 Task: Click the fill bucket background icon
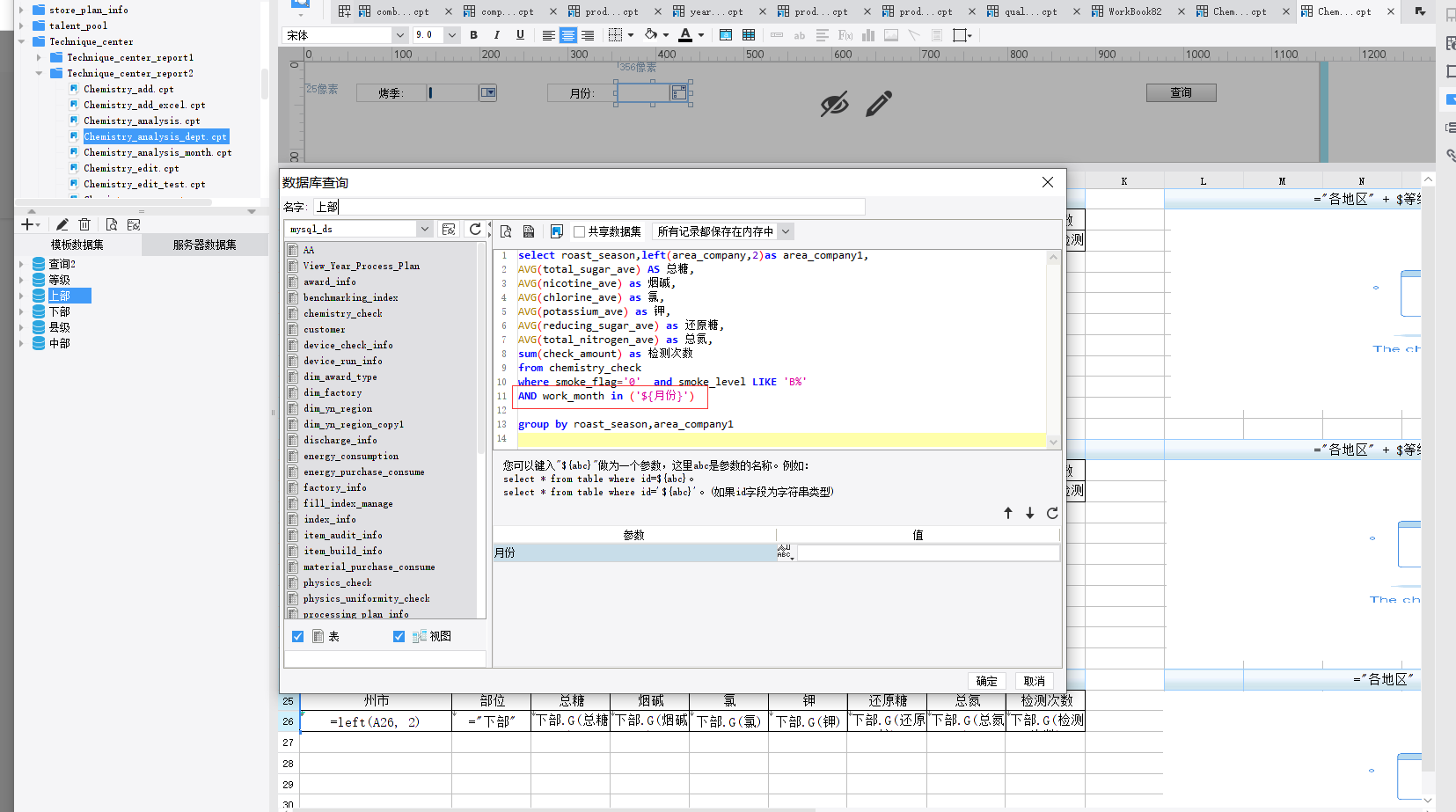click(x=651, y=35)
